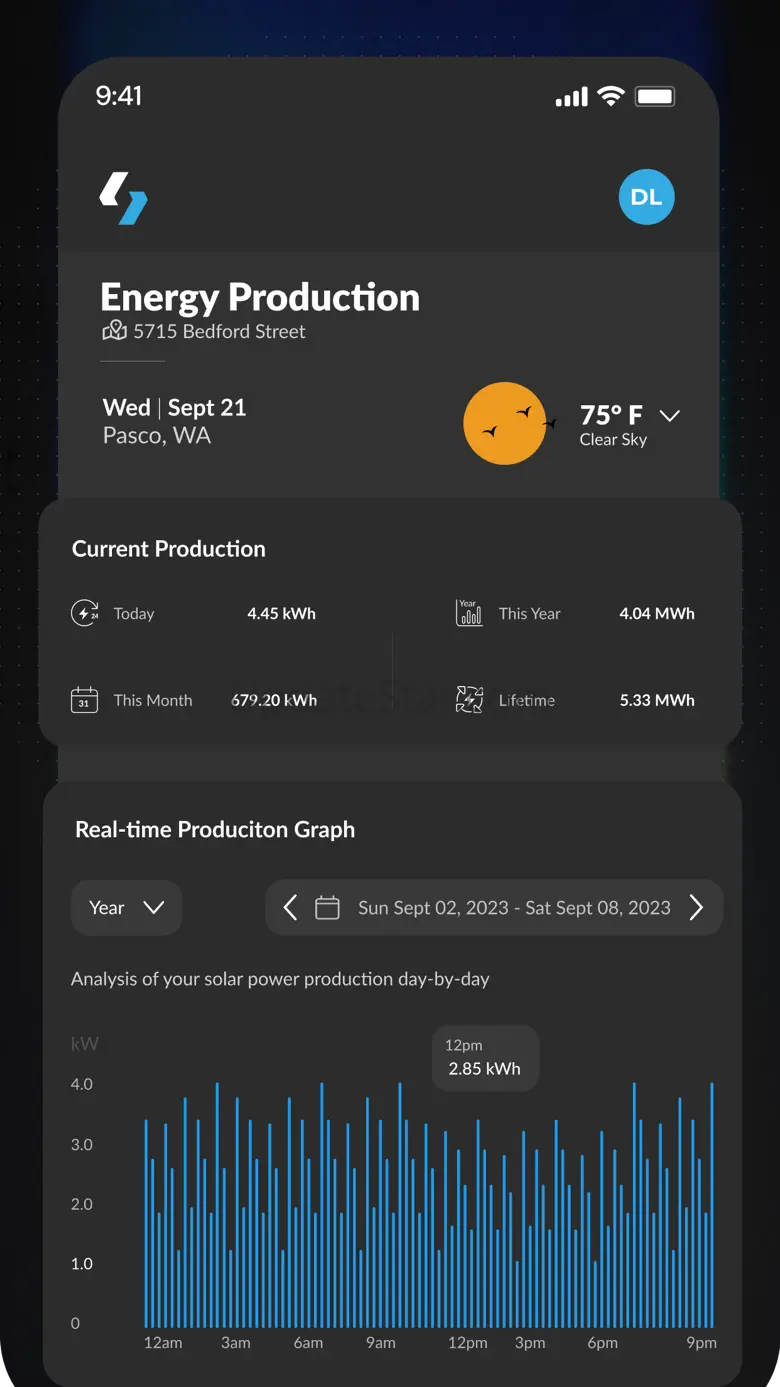Check the Wi-Fi status icon
The width and height of the screenshot is (780, 1387).
pos(610,96)
